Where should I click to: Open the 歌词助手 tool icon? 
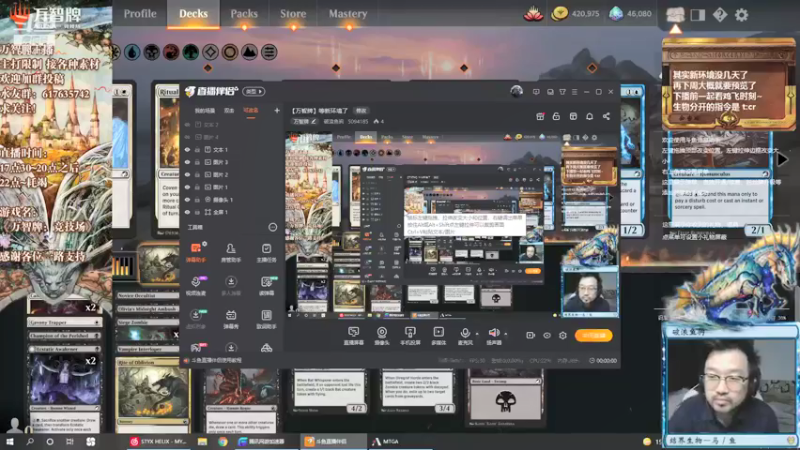tap(266, 318)
